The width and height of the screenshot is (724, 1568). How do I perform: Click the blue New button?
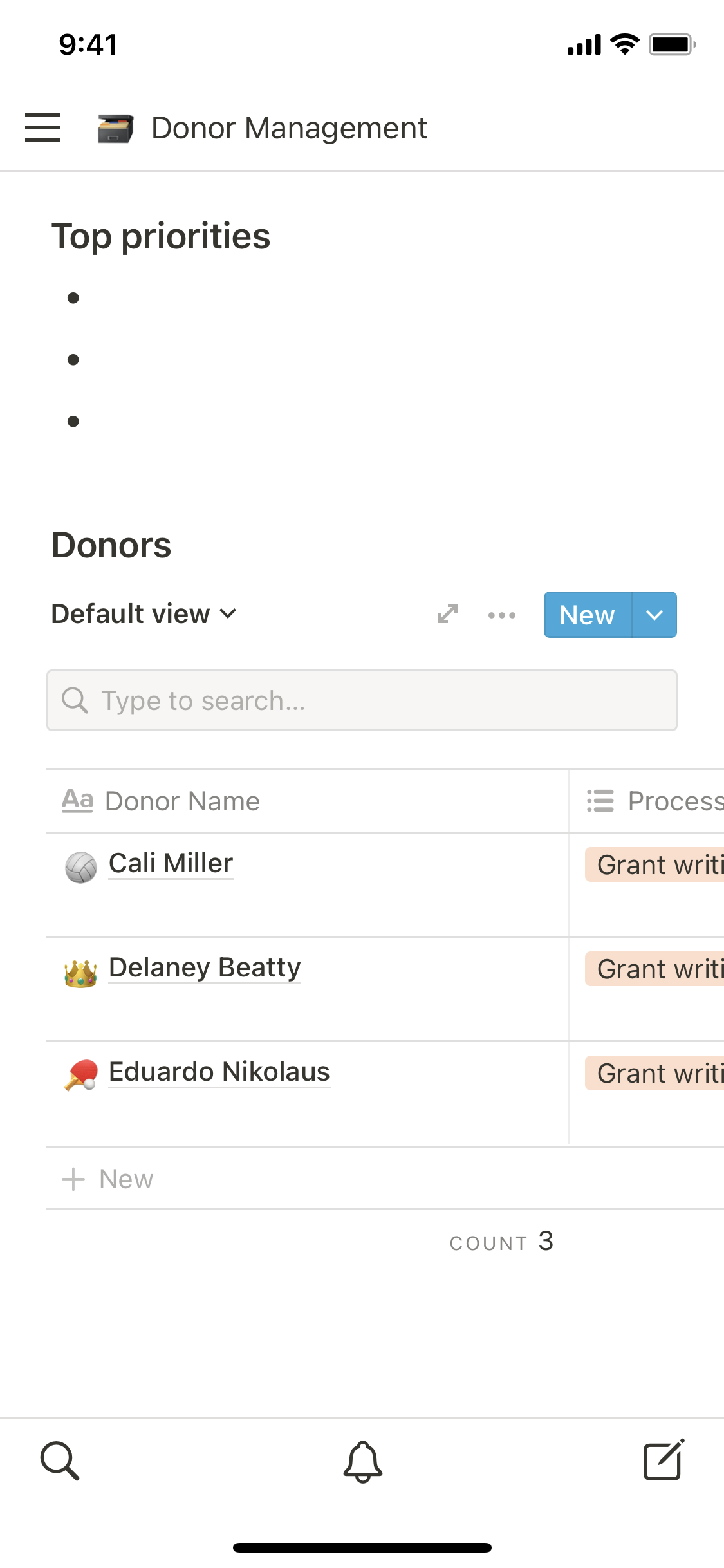pyautogui.click(x=587, y=615)
